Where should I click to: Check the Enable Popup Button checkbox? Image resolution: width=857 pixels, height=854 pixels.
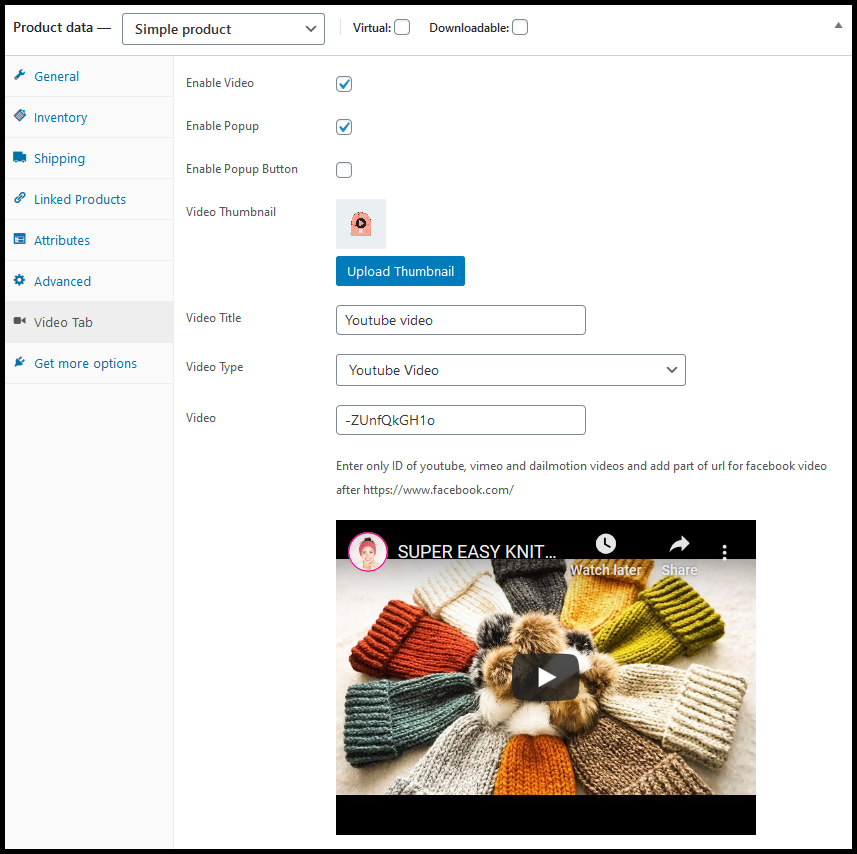click(x=344, y=170)
